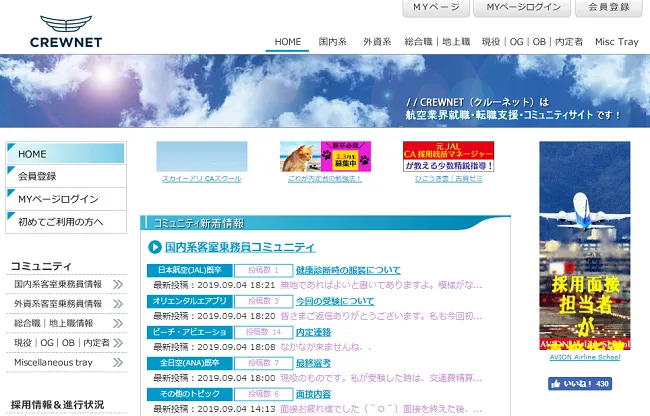Click the その他のトピック category label

coord(190,394)
